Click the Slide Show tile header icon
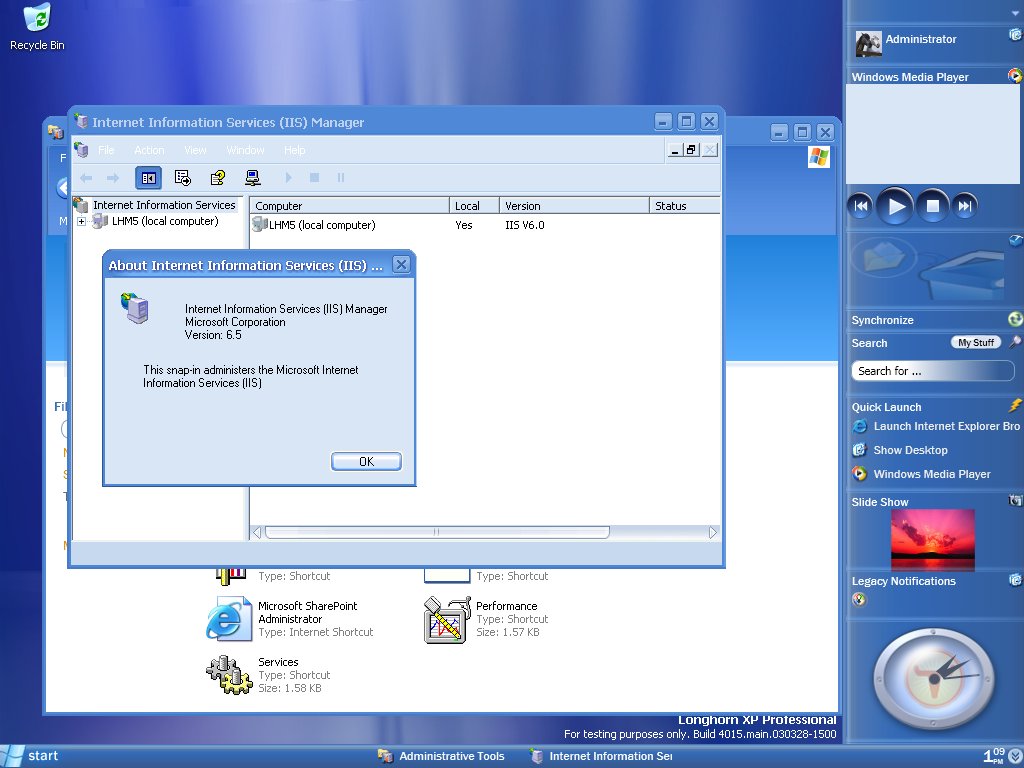 pyautogui.click(x=1015, y=501)
